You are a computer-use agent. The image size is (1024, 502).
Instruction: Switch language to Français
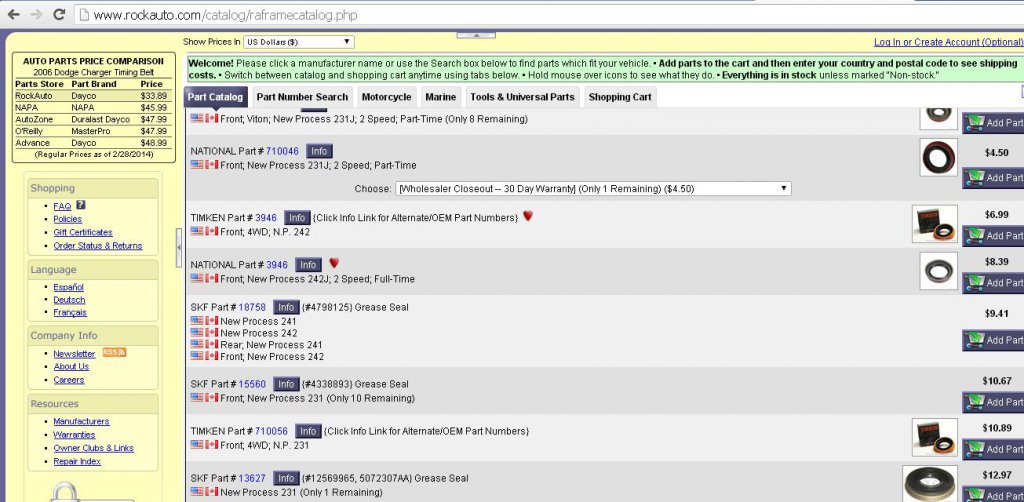(x=70, y=312)
